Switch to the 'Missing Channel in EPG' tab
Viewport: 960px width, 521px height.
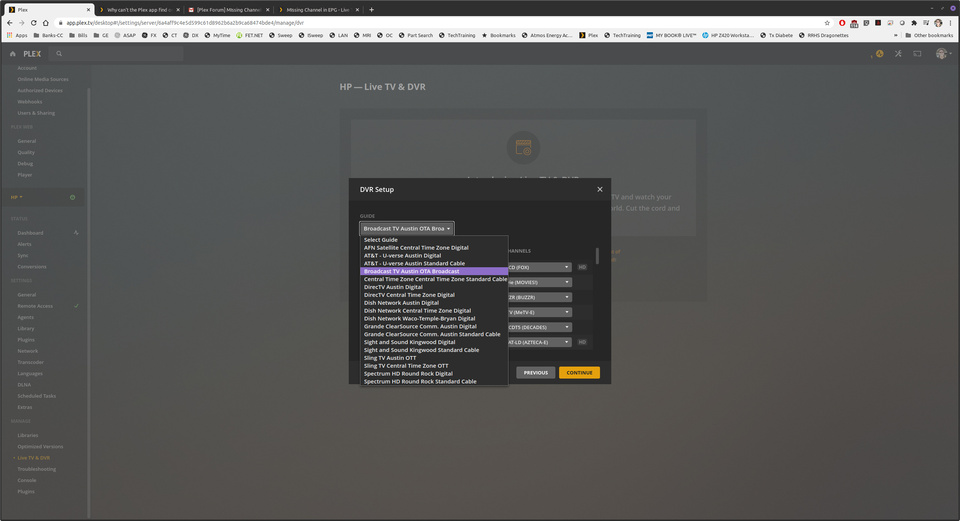coord(318,10)
